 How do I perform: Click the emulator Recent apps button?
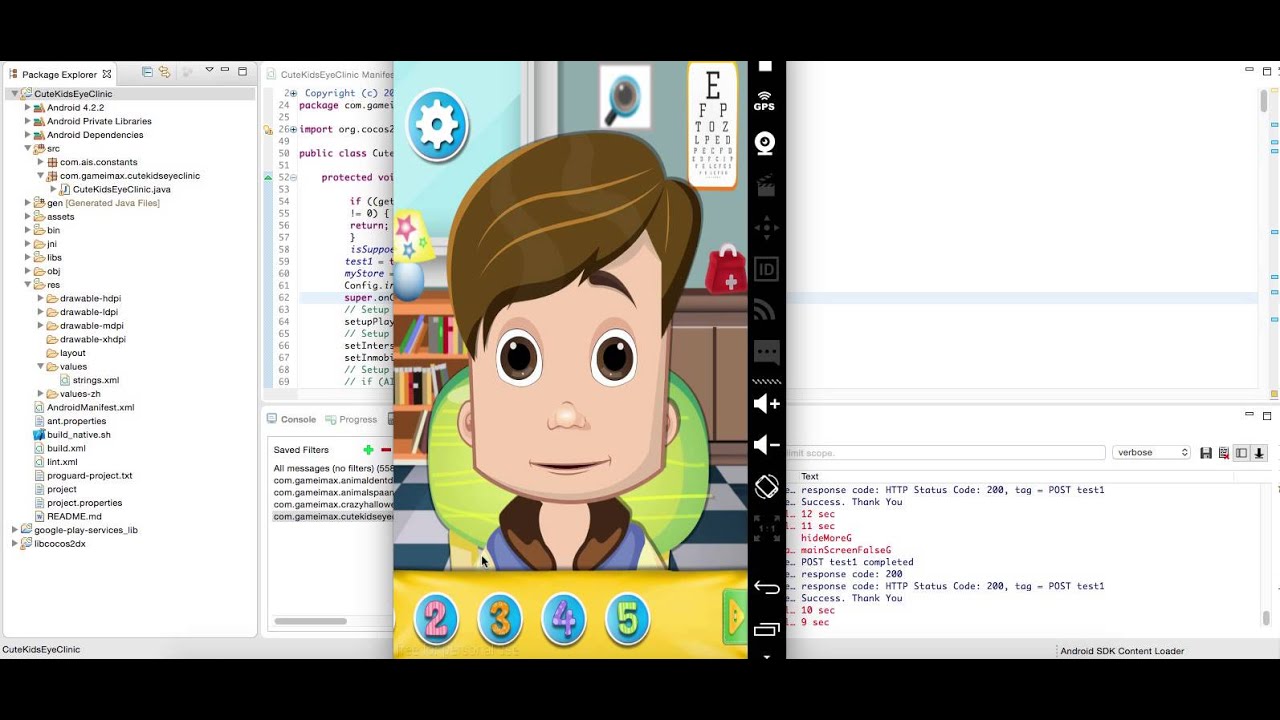click(766, 630)
